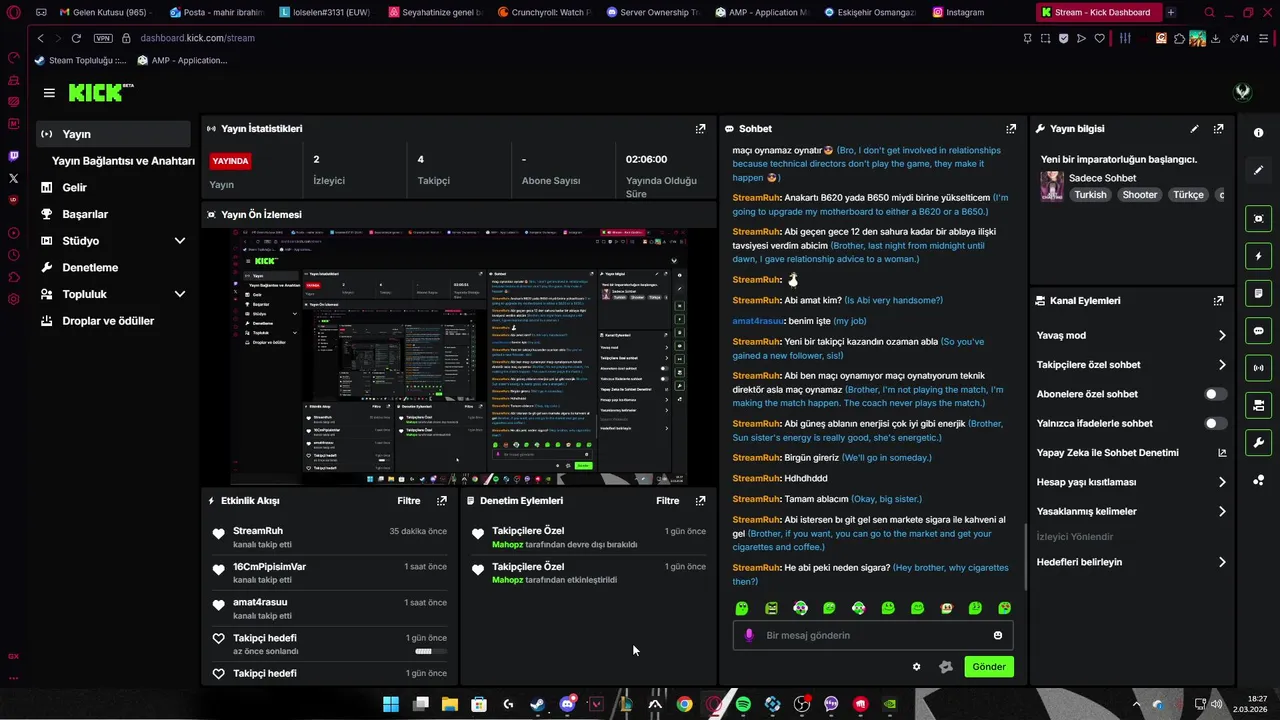The width and height of the screenshot is (1280, 720).
Task: Open Yavaş mod options
Action: tap(1131, 336)
